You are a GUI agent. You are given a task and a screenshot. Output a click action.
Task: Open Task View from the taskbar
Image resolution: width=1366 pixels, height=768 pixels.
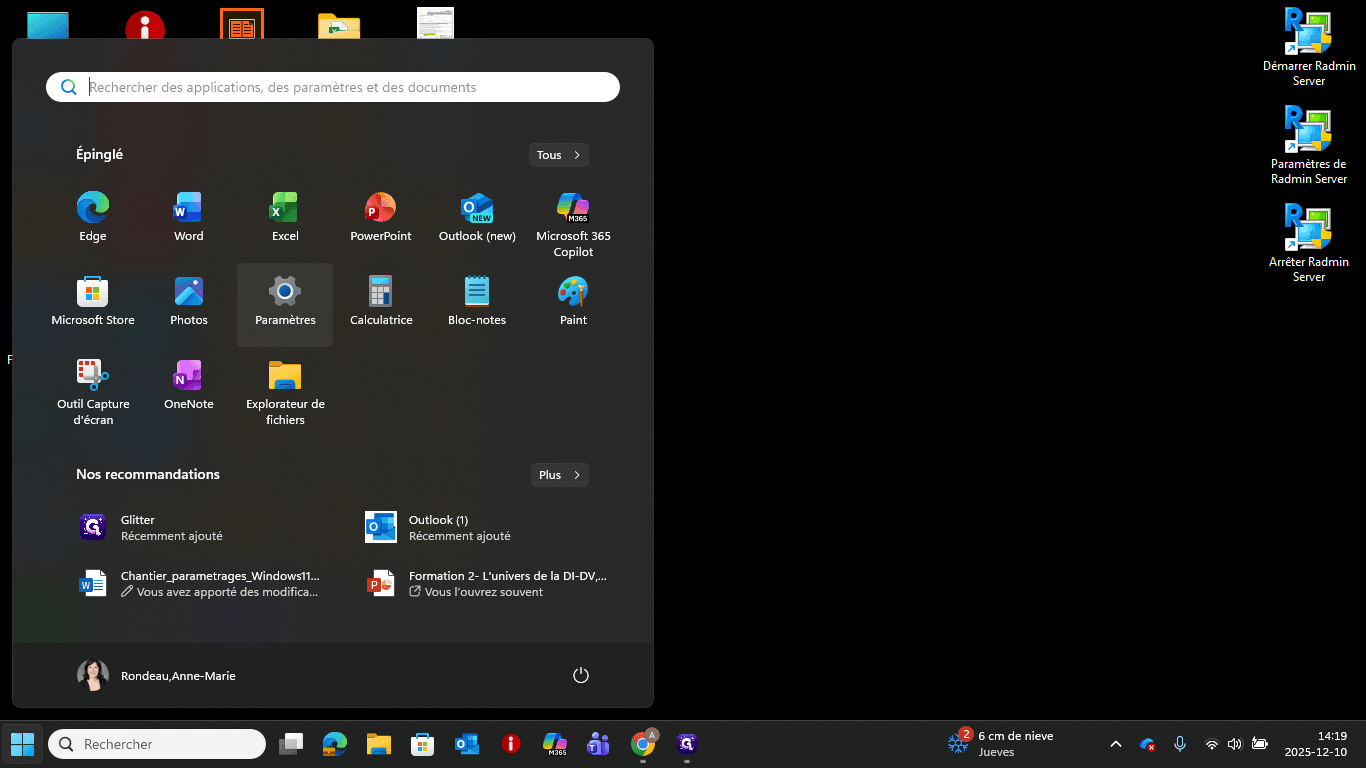point(291,744)
